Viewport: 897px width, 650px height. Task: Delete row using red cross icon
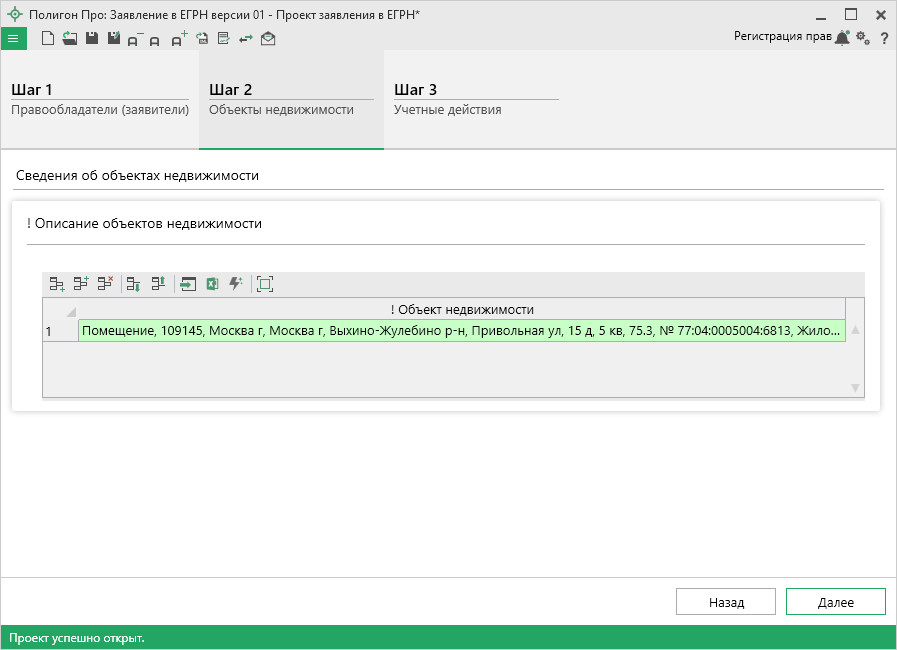point(105,284)
